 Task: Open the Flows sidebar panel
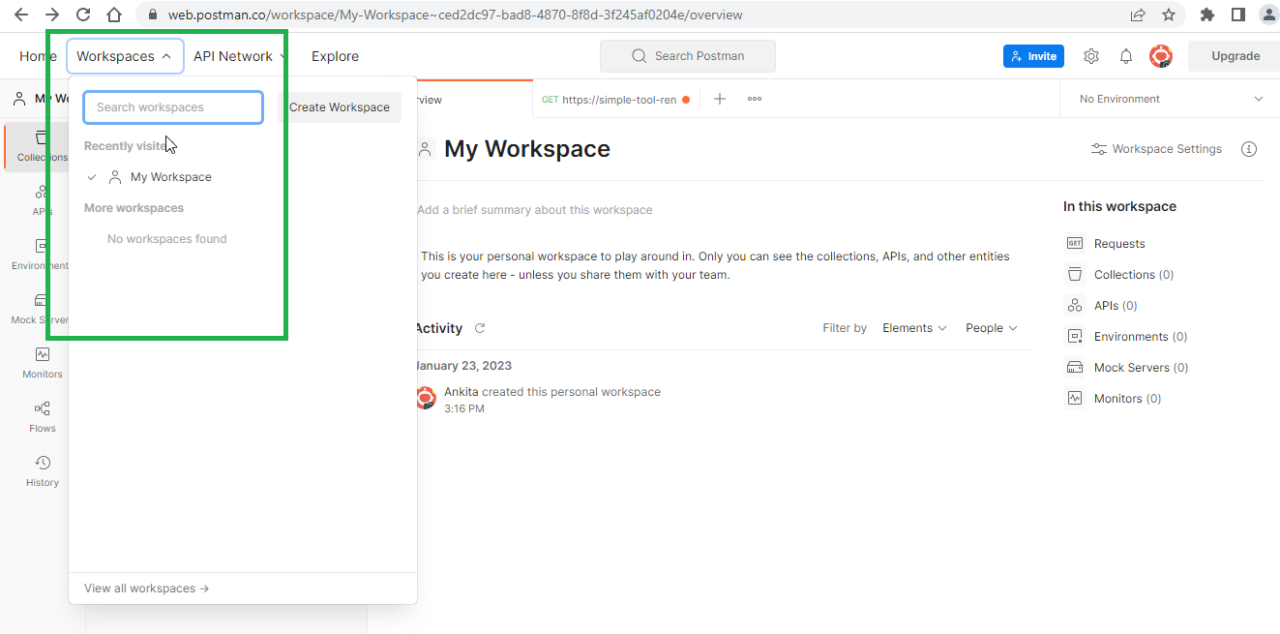coord(42,415)
